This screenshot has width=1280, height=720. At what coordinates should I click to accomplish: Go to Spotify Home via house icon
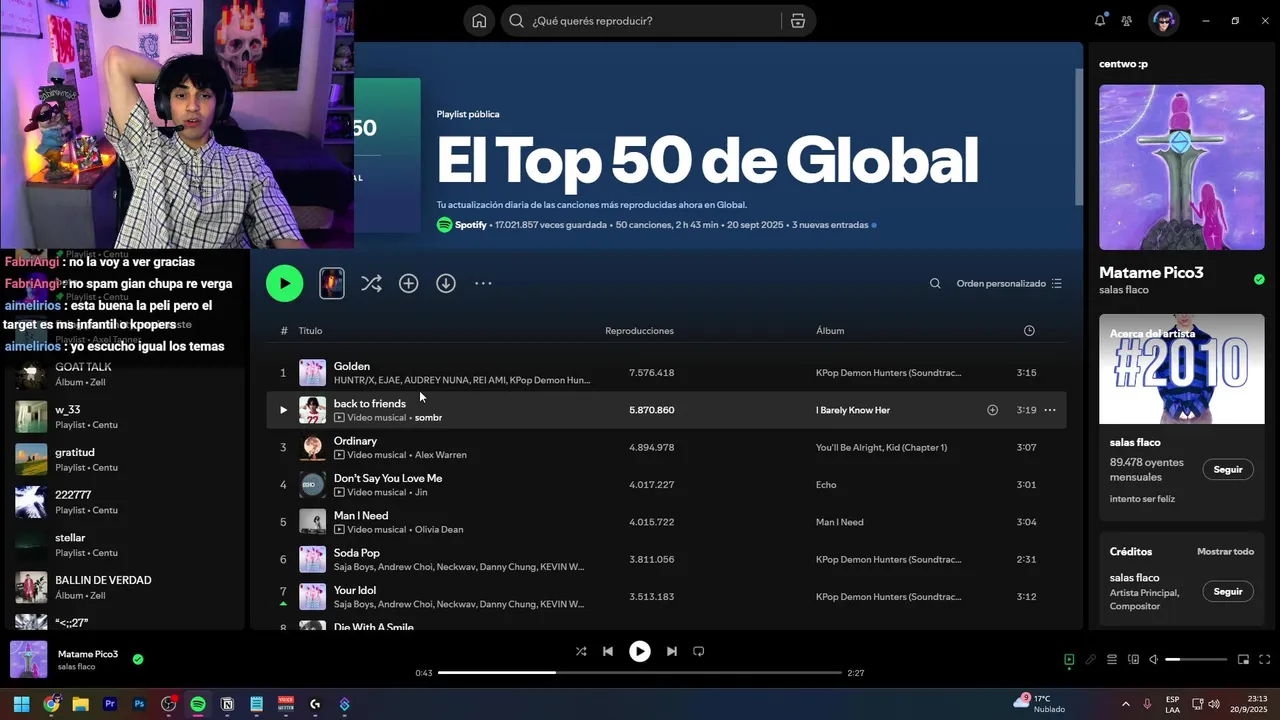point(479,21)
